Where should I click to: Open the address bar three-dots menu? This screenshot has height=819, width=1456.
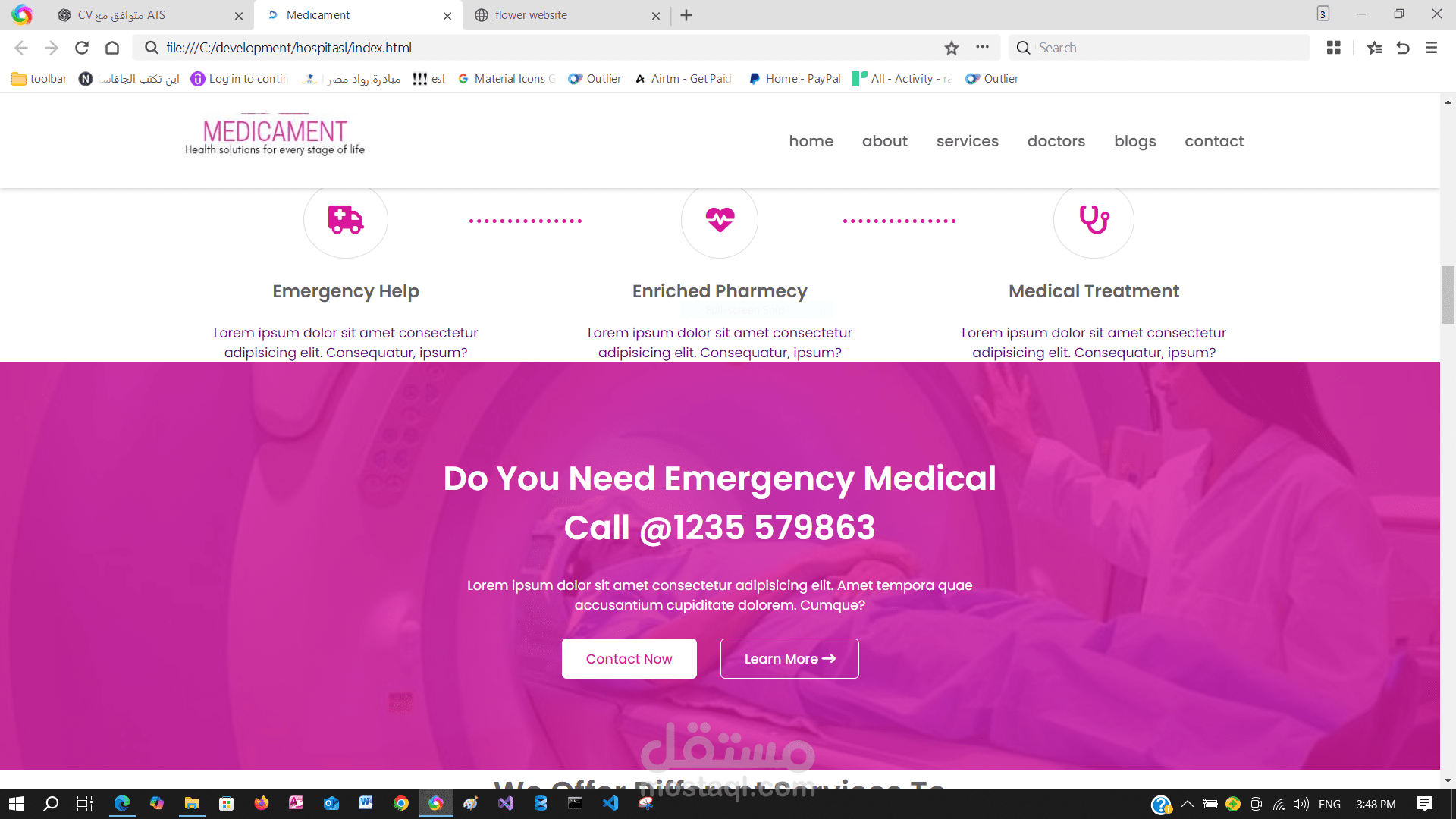click(983, 47)
